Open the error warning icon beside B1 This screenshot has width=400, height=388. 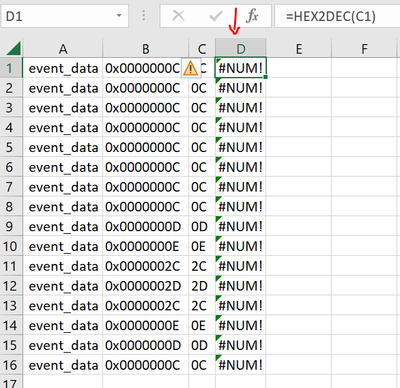click(190, 69)
